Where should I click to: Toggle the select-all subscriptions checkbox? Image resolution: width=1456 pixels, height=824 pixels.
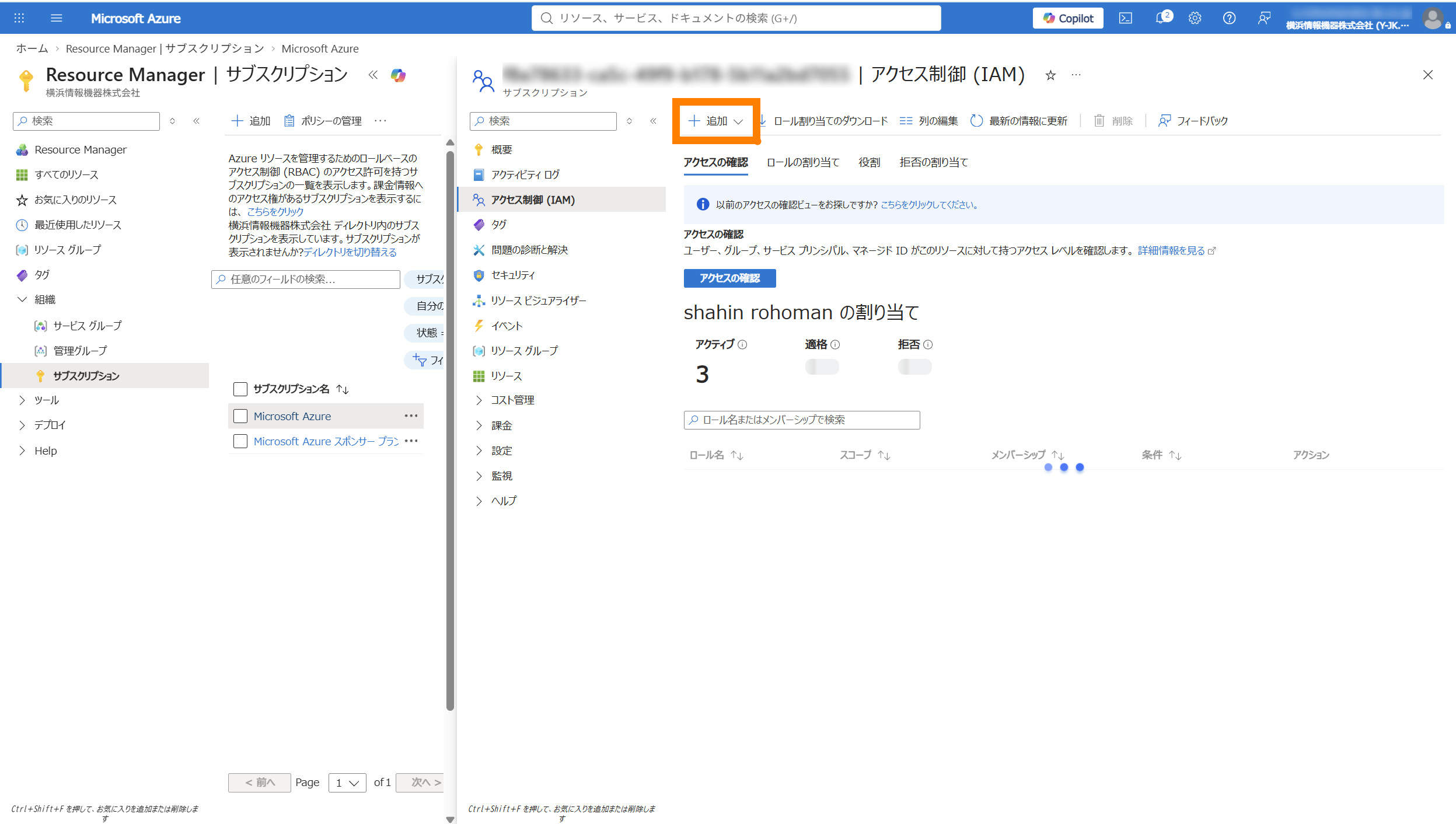[240, 389]
